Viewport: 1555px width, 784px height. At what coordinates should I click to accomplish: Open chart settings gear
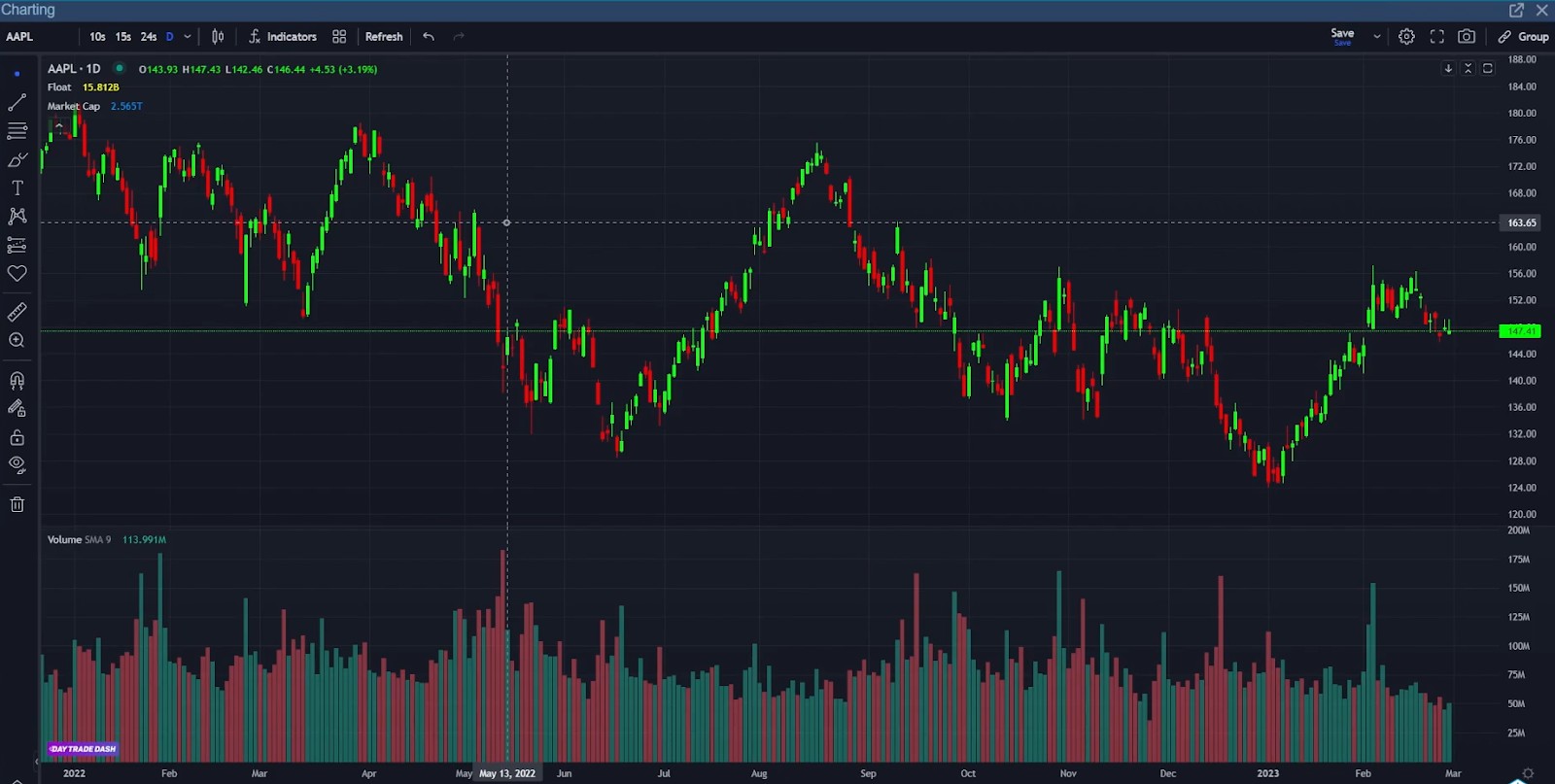point(1406,37)
